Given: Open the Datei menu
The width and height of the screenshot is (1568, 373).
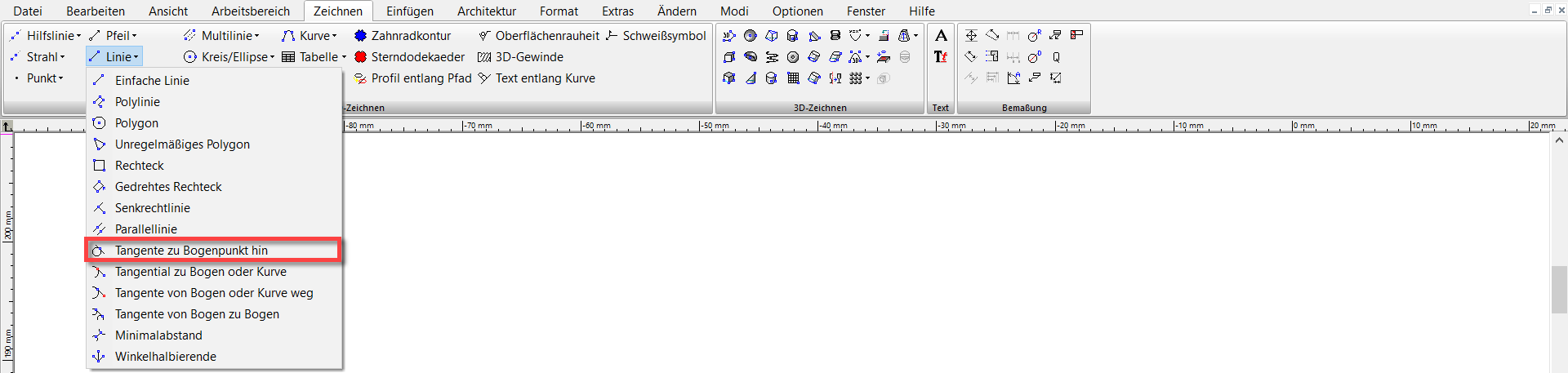Looking at the screenshot, I should click(28, 11).
